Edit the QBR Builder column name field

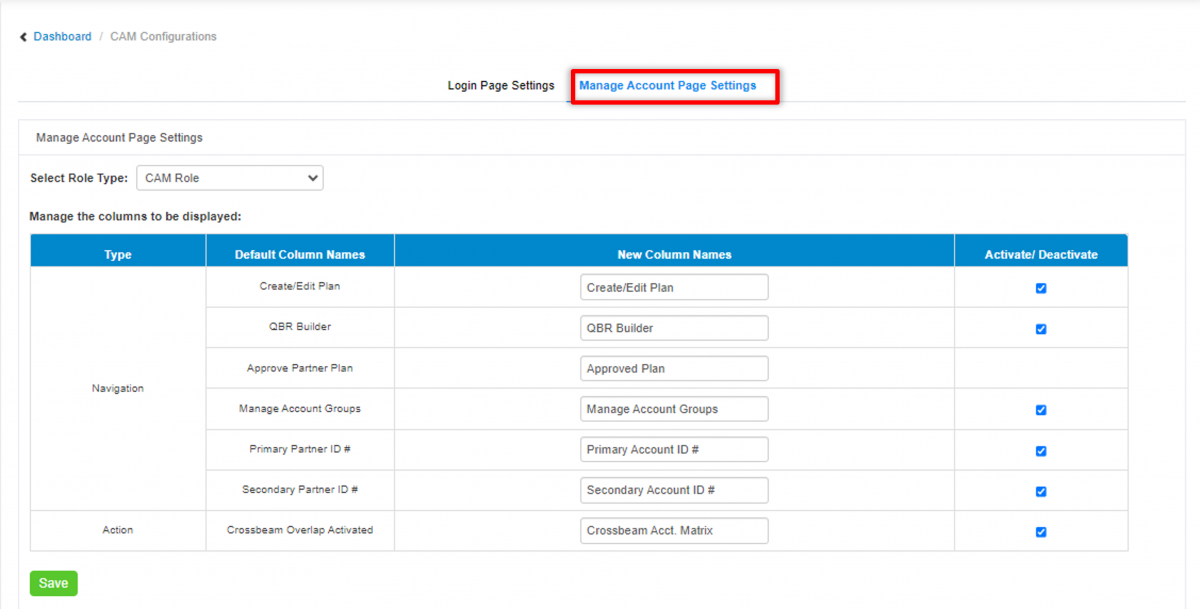(x=674, y=328)
